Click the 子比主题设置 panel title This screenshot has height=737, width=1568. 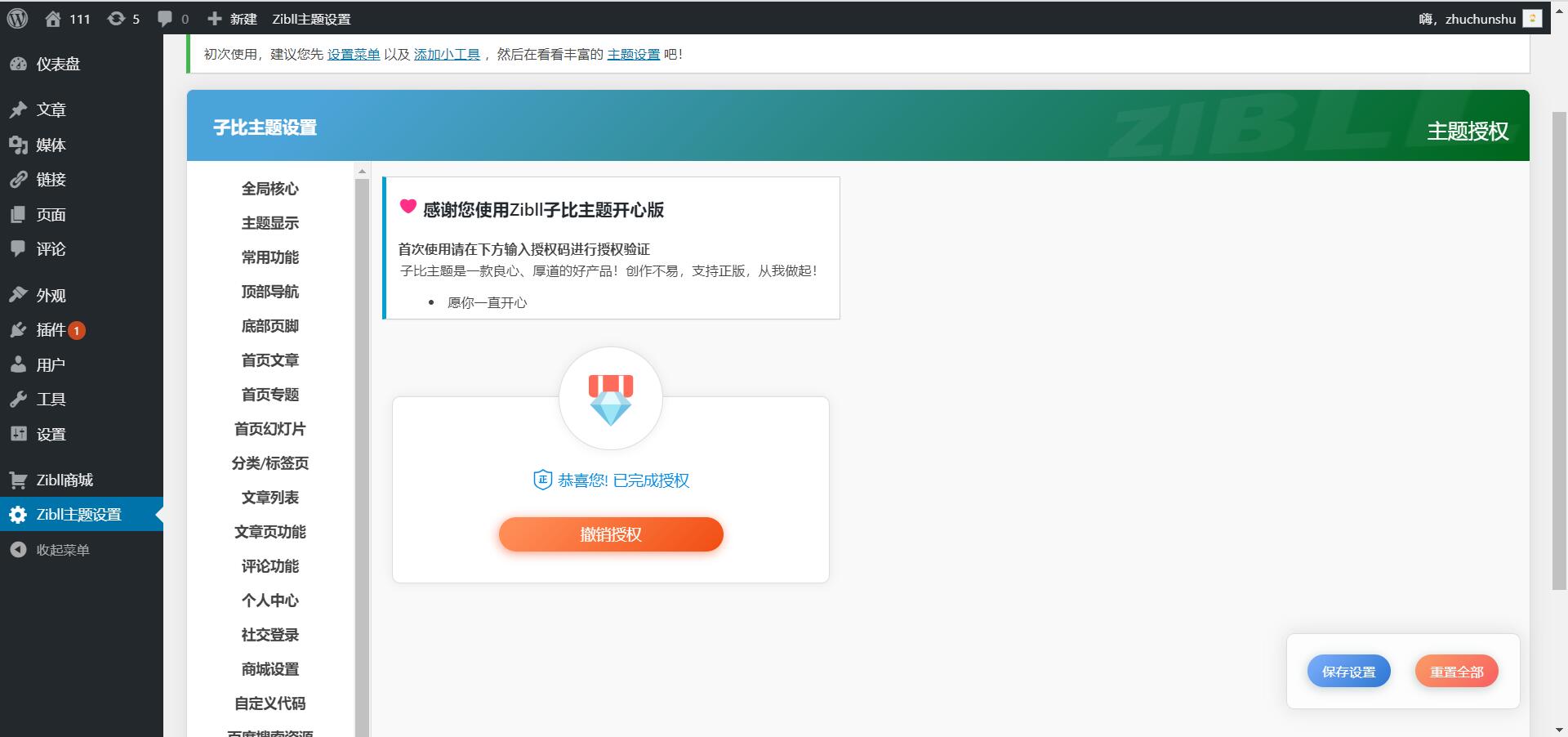pyautogui.click(x=265, y=127)
